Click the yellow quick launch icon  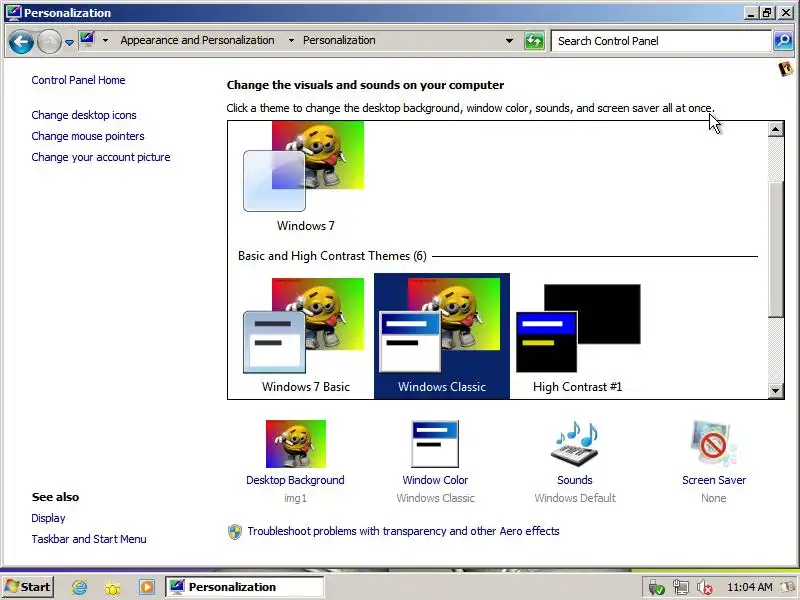click(113, 588)
